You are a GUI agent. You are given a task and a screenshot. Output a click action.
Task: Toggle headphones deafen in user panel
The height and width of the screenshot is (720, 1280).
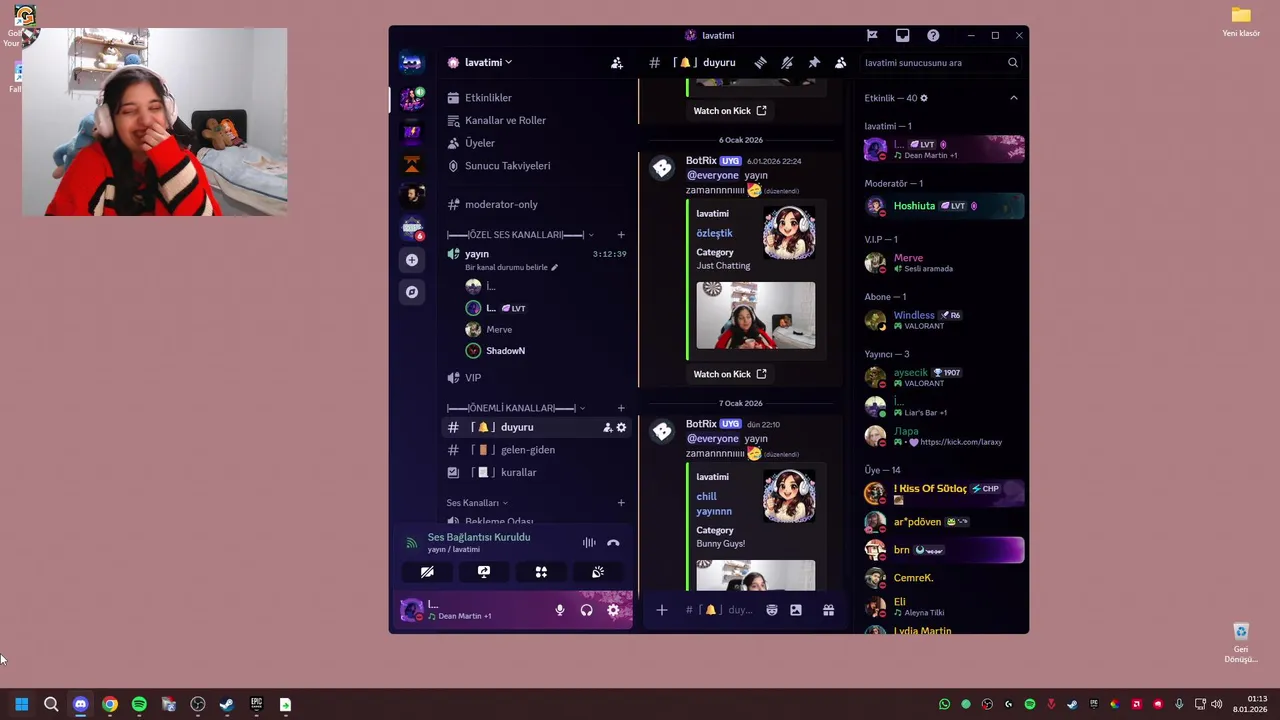(587, 610)
